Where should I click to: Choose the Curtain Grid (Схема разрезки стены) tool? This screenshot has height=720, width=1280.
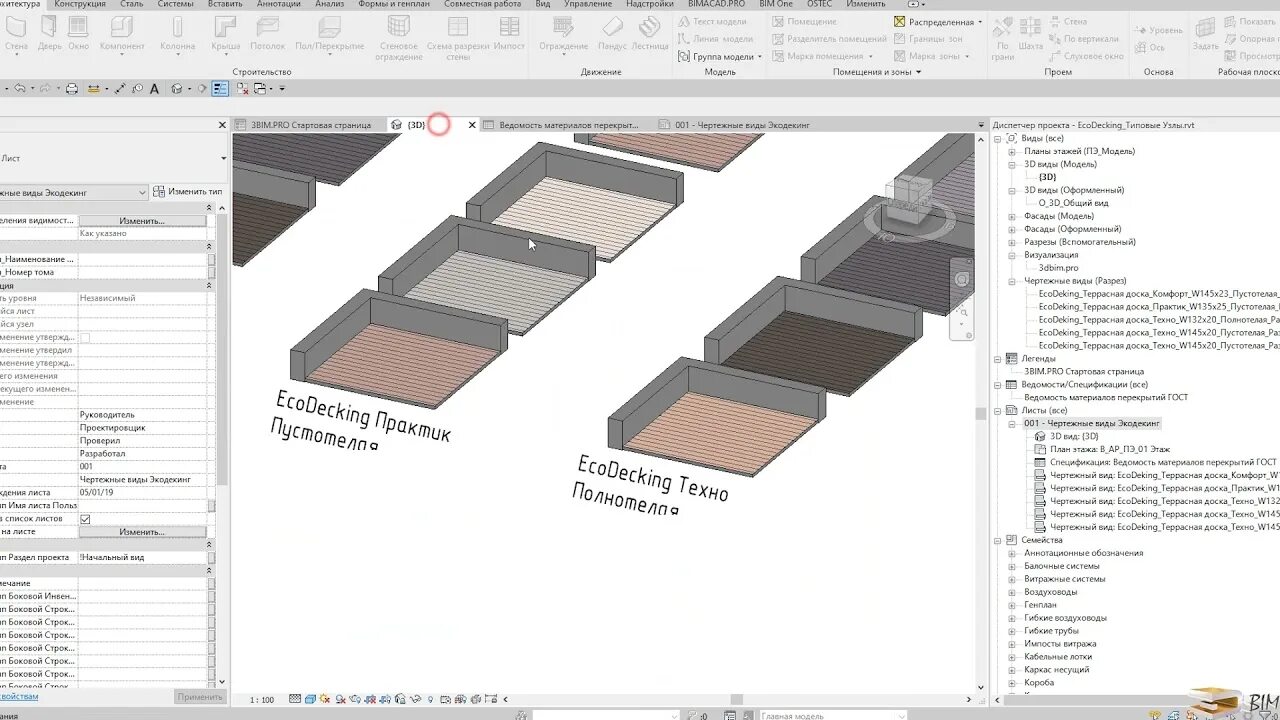click(458, 38)
